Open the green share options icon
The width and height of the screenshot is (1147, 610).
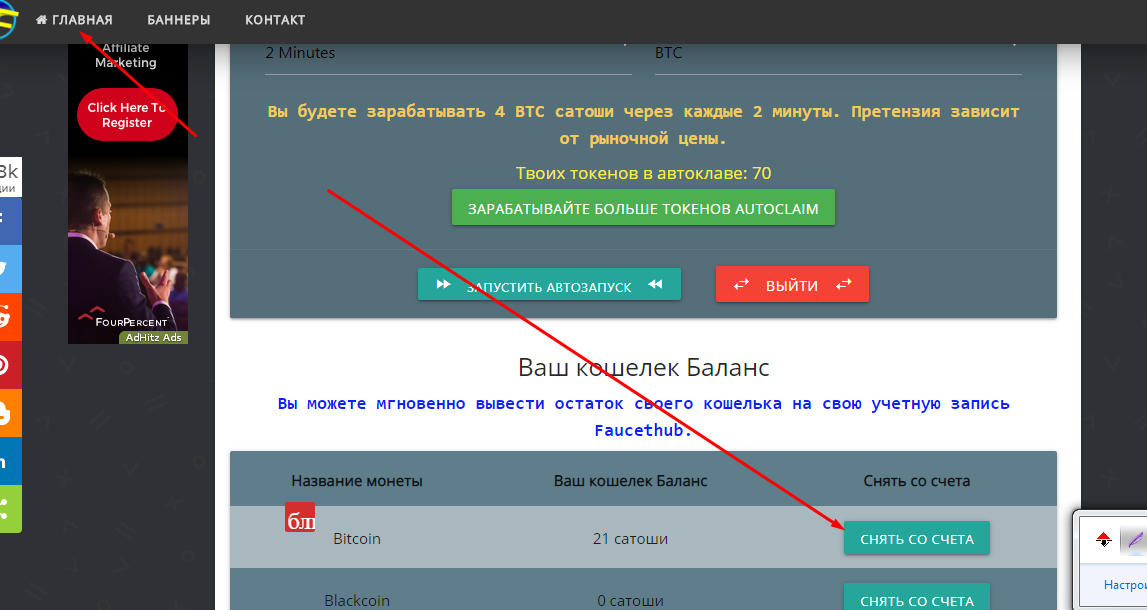tap(9, 509)
